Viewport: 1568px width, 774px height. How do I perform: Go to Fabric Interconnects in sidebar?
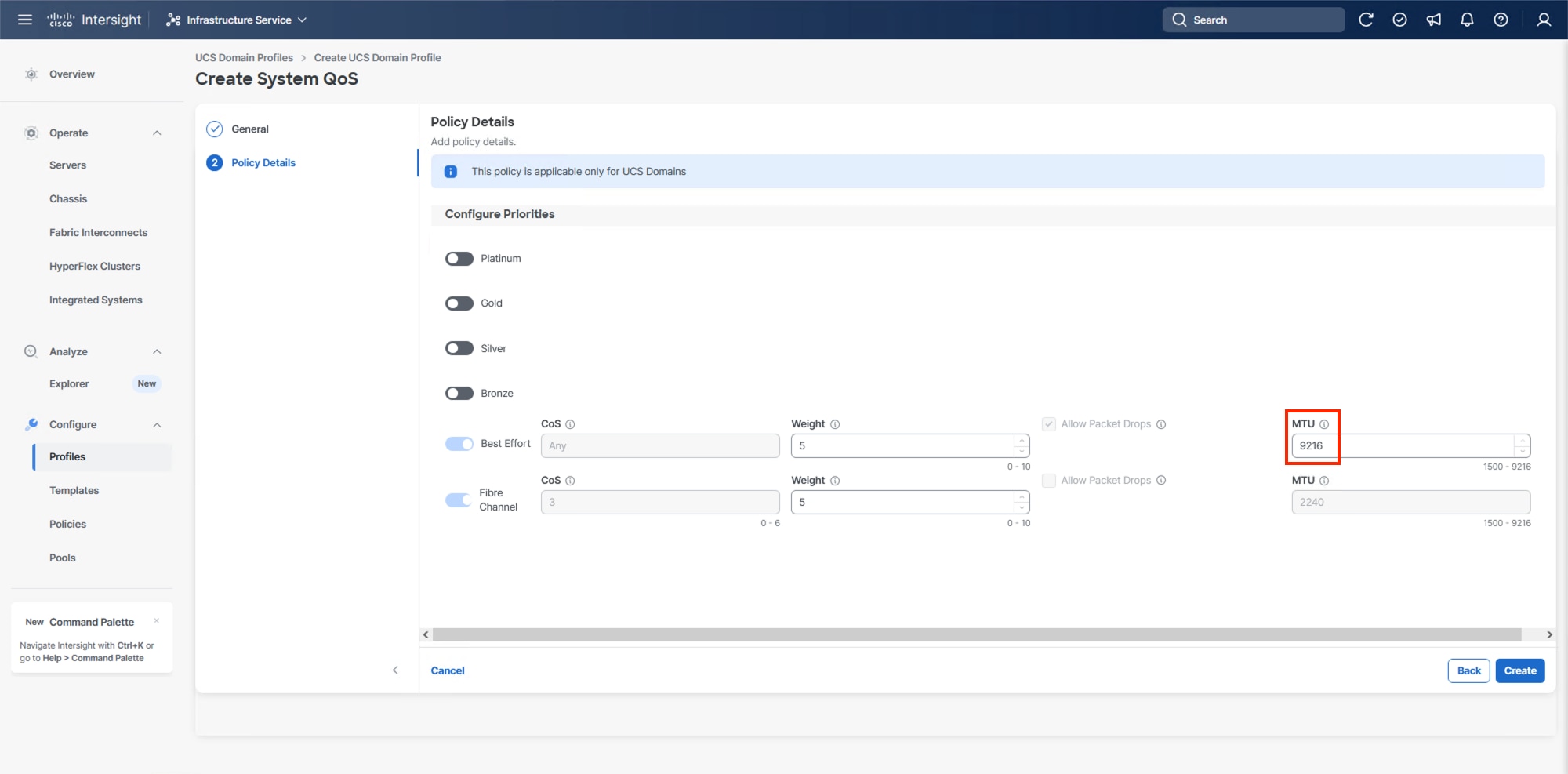[98, 233]
